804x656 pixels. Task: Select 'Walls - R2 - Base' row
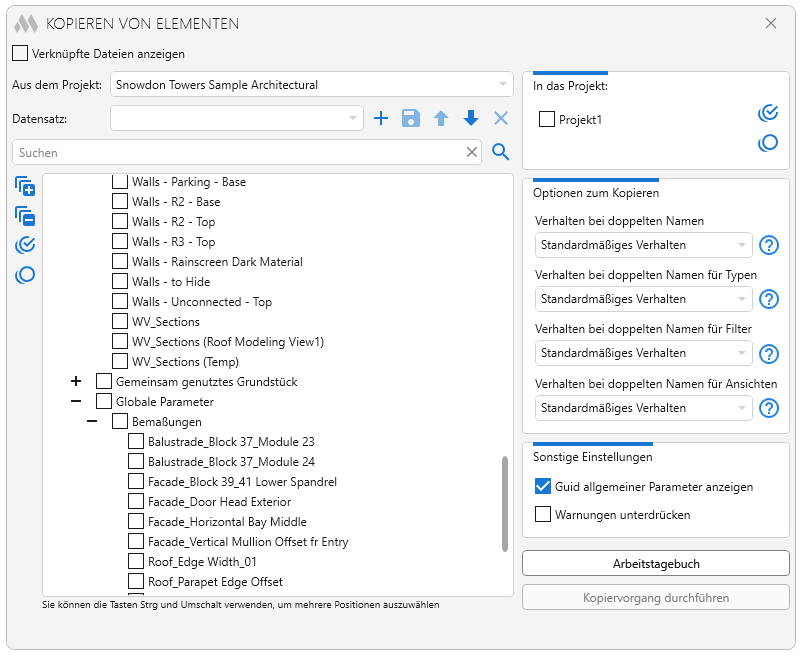click(x=176, y=202)
